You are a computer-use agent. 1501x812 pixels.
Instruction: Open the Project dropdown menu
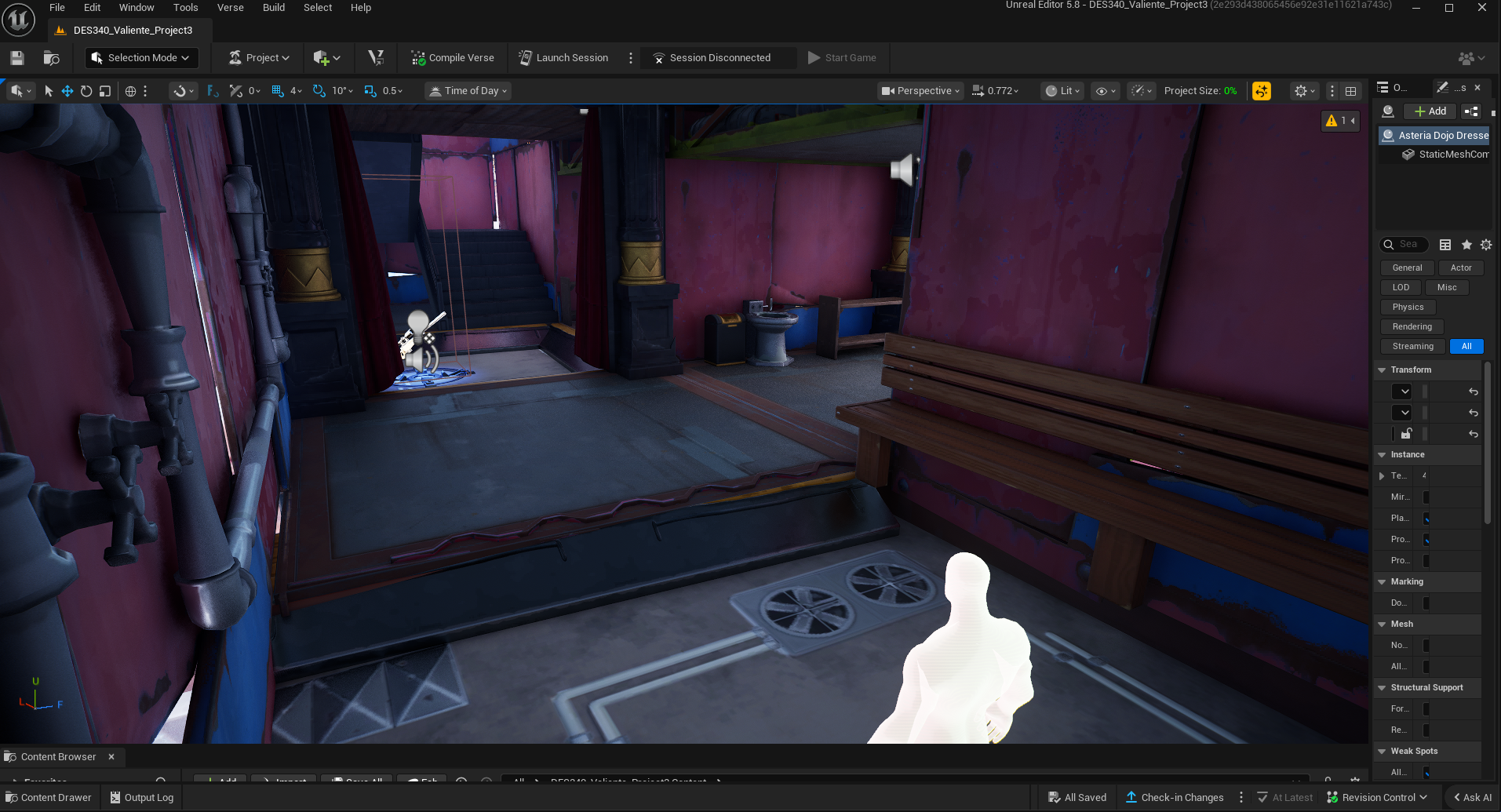coord(259,58)
